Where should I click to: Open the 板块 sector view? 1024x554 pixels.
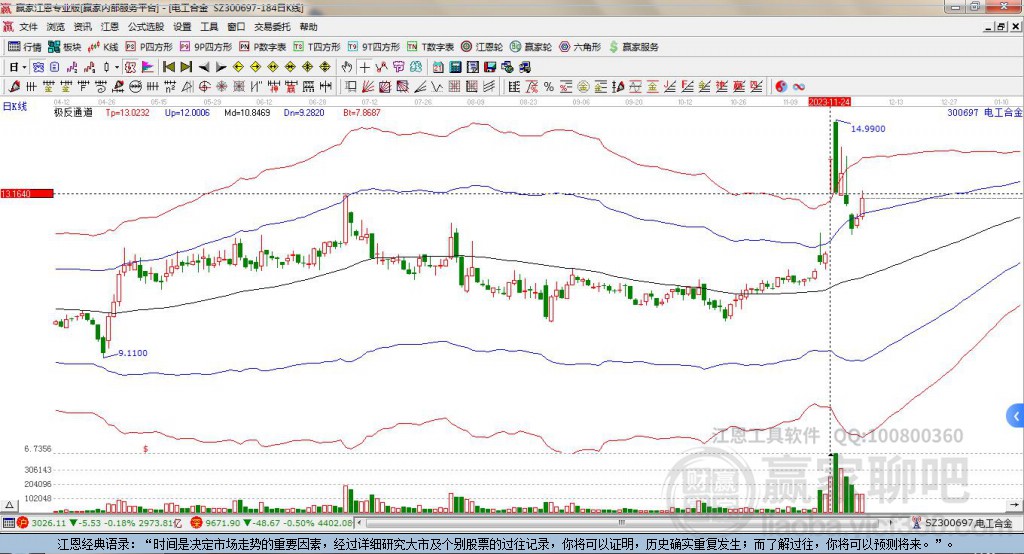tap(65, 47)
